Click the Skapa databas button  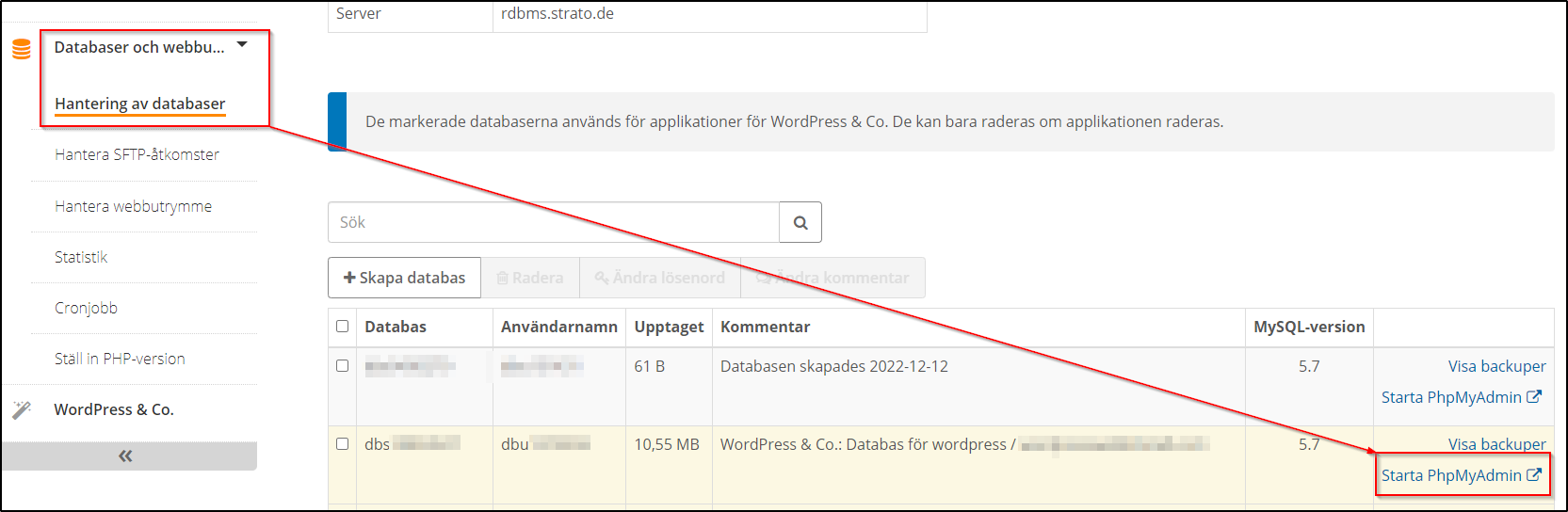tap(404, 278)
